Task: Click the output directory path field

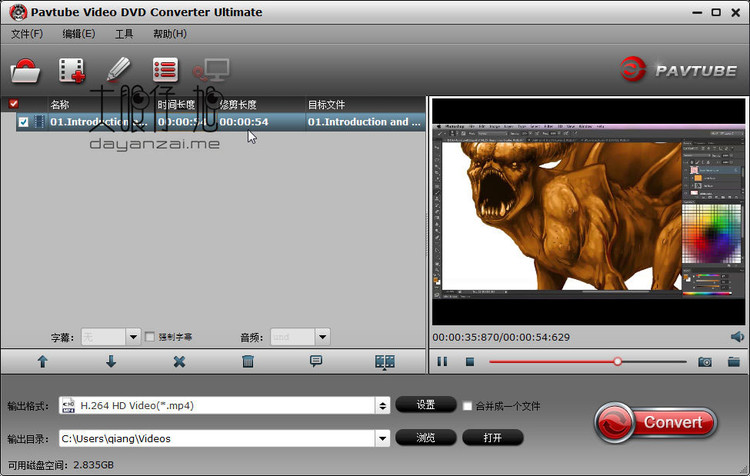Action: point(218,438)
